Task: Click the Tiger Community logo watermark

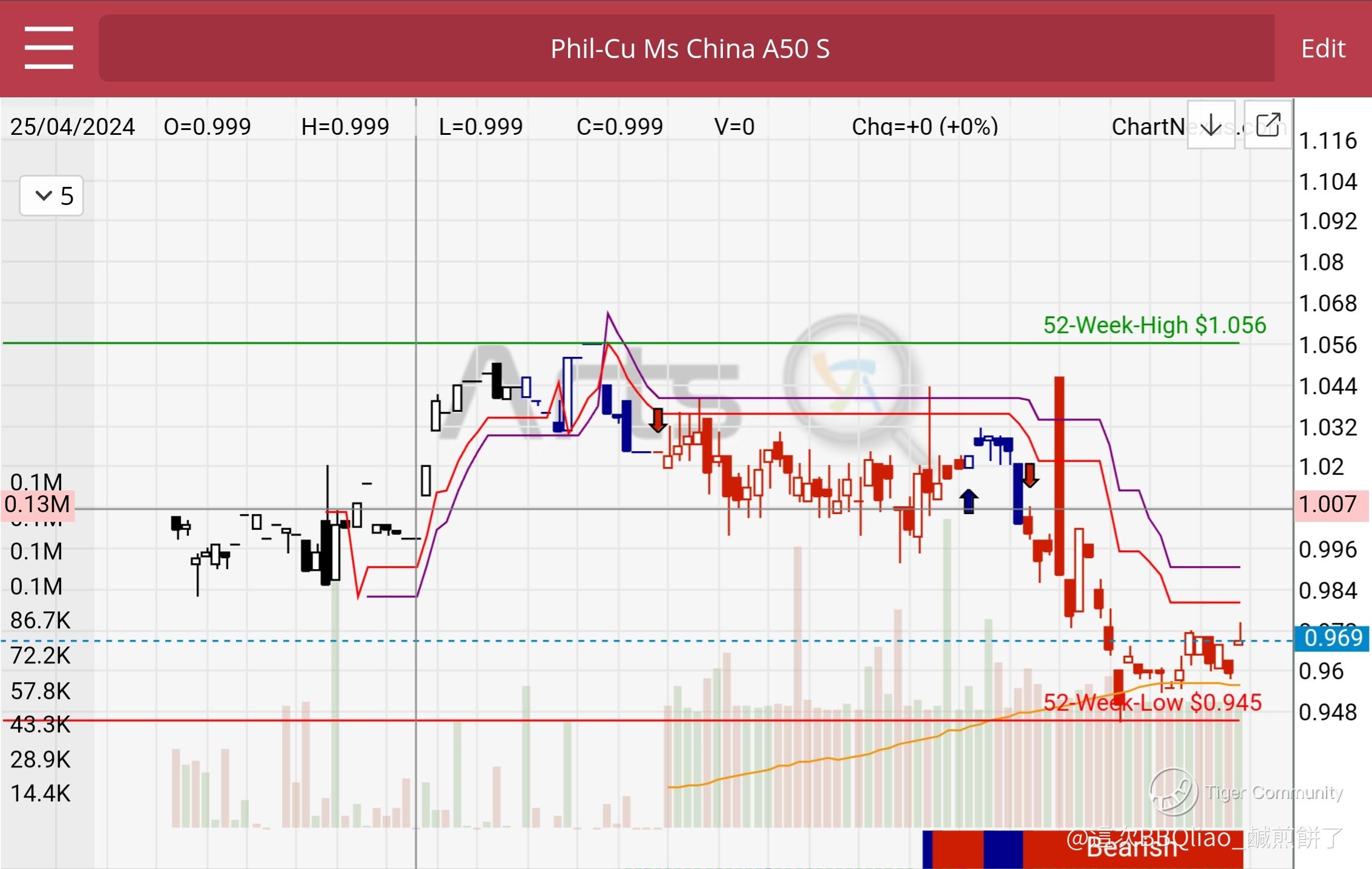Action: 1173,791
